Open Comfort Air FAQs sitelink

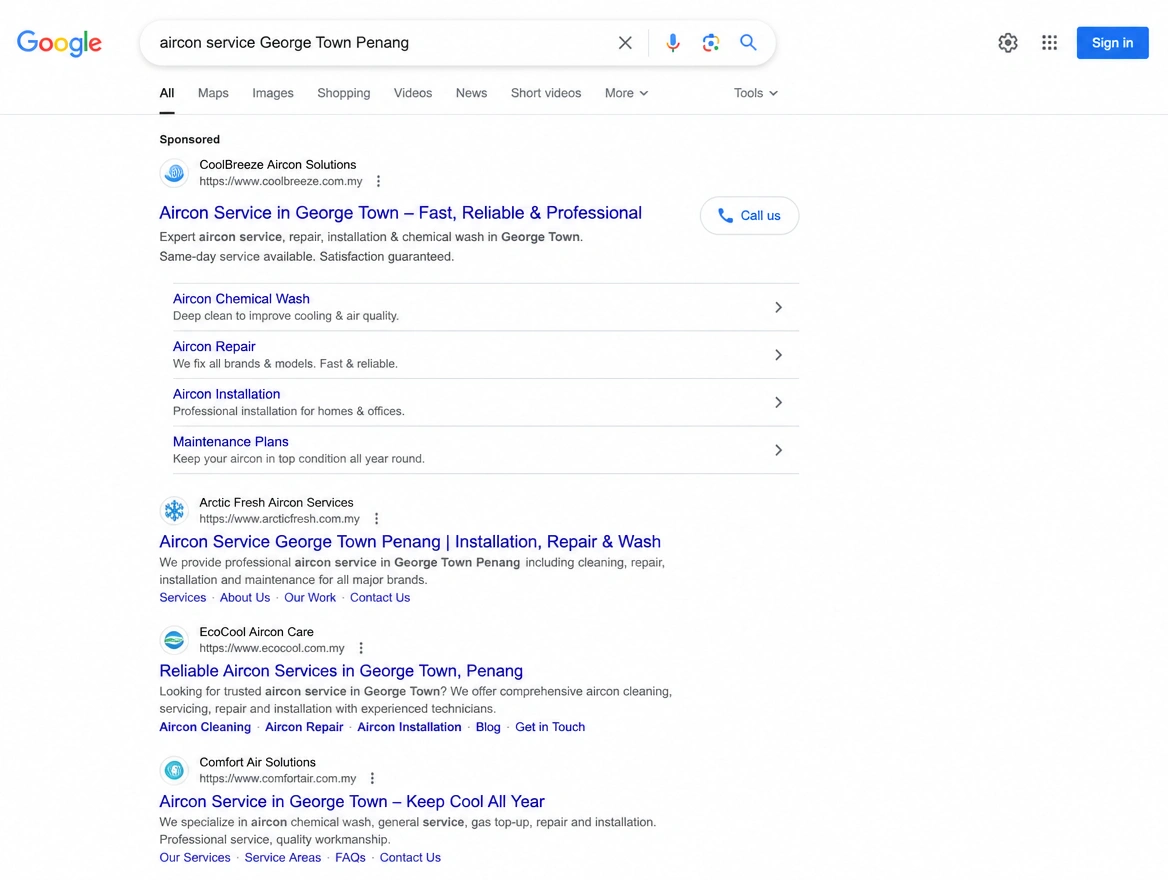pos(350,858)
